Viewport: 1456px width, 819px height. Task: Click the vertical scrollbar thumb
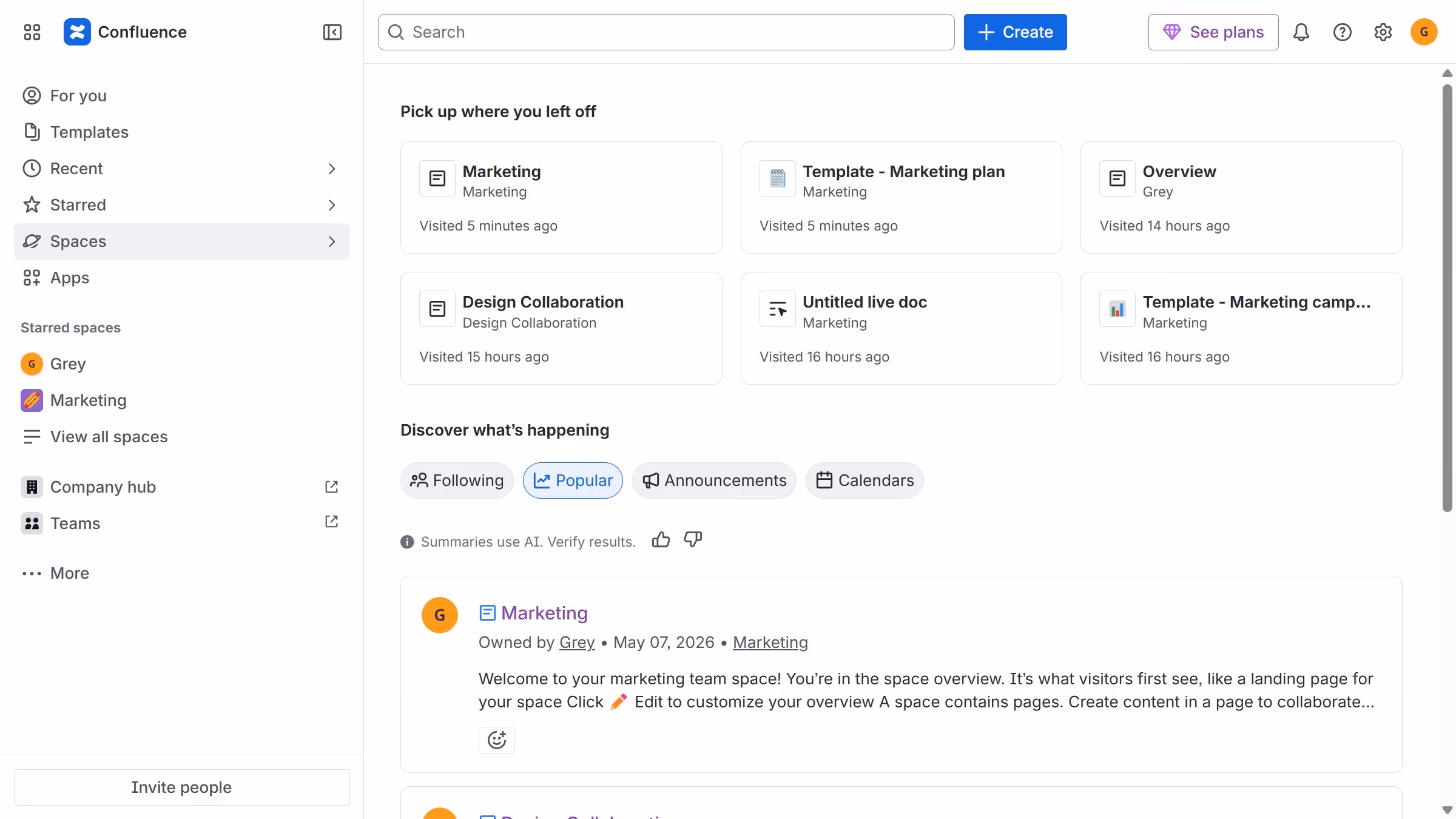tap(1448, 297)
